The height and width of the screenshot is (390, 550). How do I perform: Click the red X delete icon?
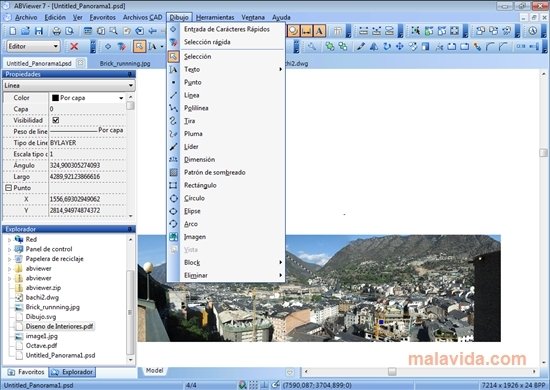tap(74, 46)
